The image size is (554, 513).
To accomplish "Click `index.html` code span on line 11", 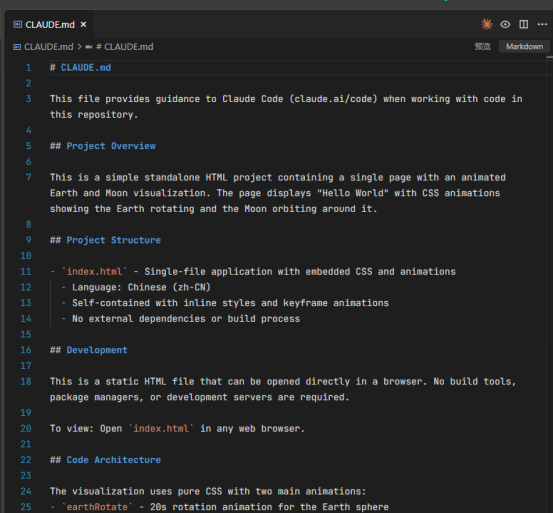I will [94, 271].
